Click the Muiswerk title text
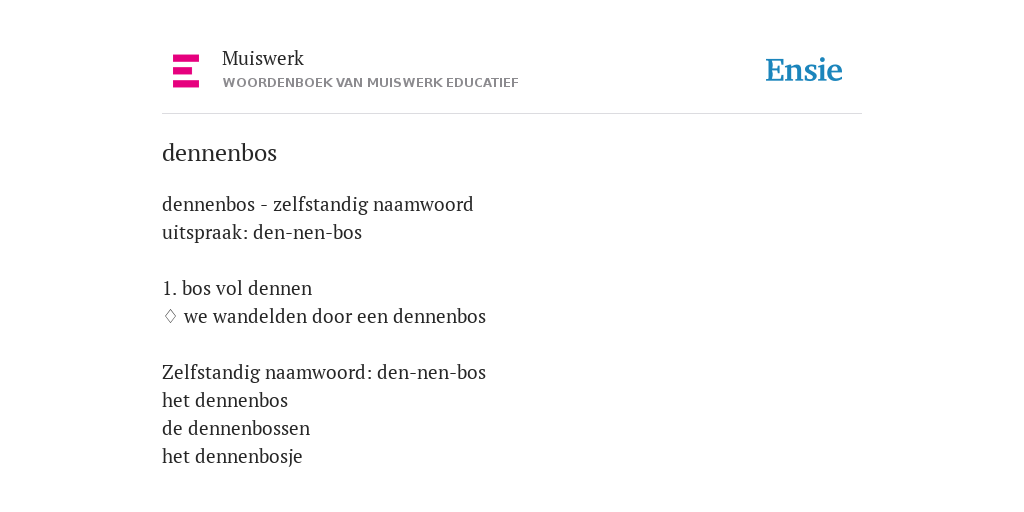 pyautogui.click(x=263, y=59)
